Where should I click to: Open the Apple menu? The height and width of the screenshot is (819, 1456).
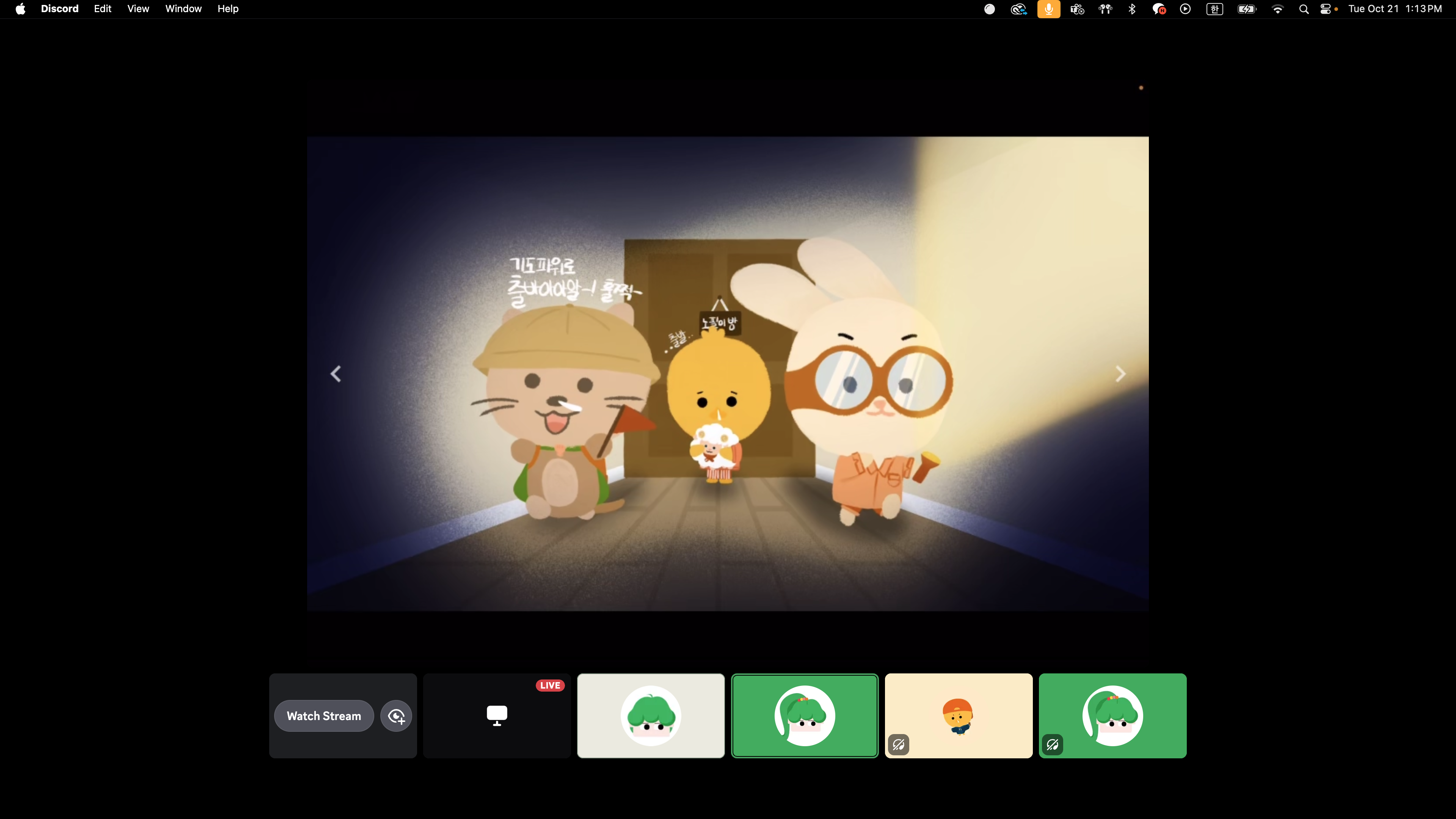pyautogui.click(x=20, y=9)
